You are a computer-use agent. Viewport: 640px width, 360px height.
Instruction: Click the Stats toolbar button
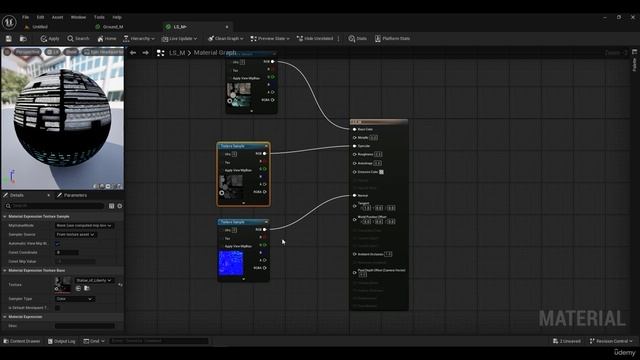[358, 38]
